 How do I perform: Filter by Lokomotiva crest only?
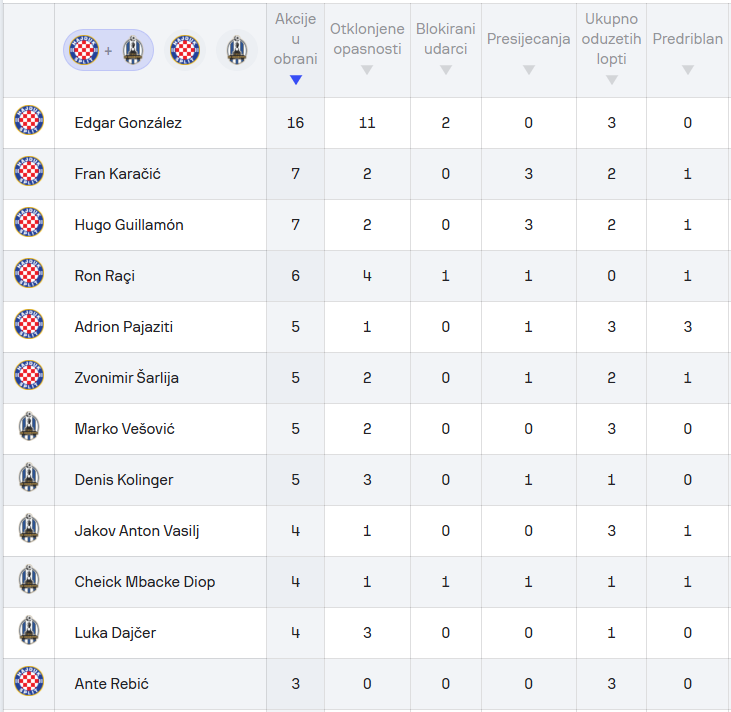tap(236, 50)
